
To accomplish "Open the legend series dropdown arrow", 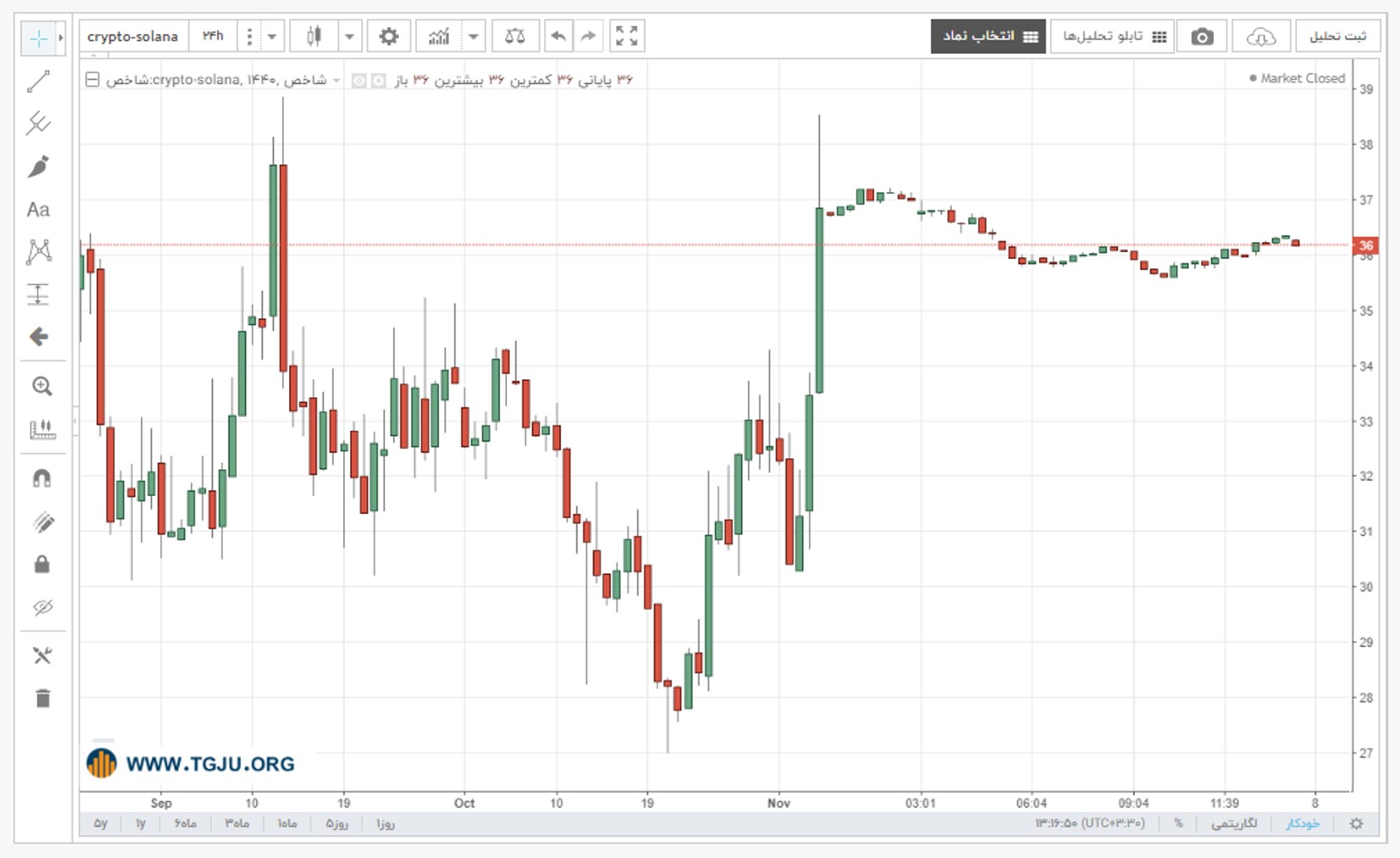I will (x=336, y=81).
